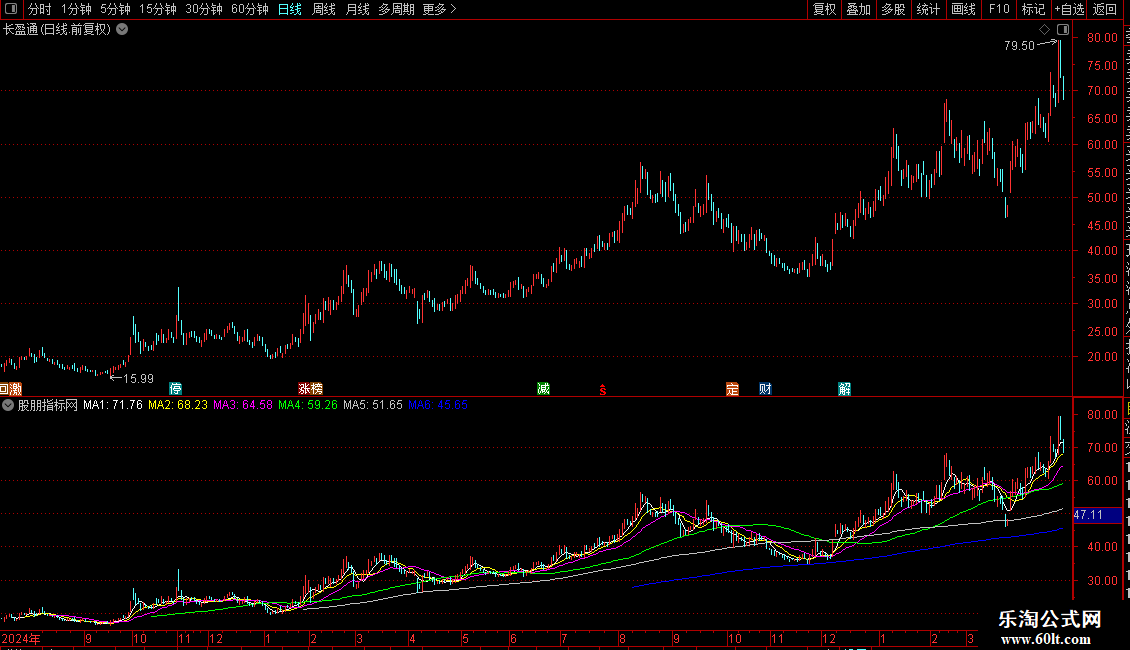Click the 减 event marker
Image resolution: width=1130 pixels, height=650 pixels.
(x=543, y=389)
